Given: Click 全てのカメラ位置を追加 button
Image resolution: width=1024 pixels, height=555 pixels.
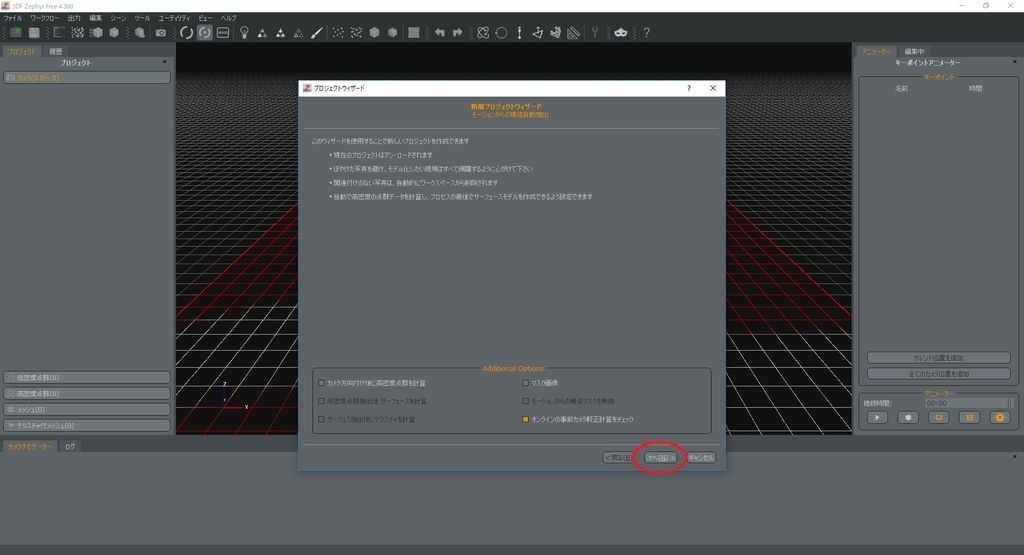Looking at the screenshot, I should point(938,374).
